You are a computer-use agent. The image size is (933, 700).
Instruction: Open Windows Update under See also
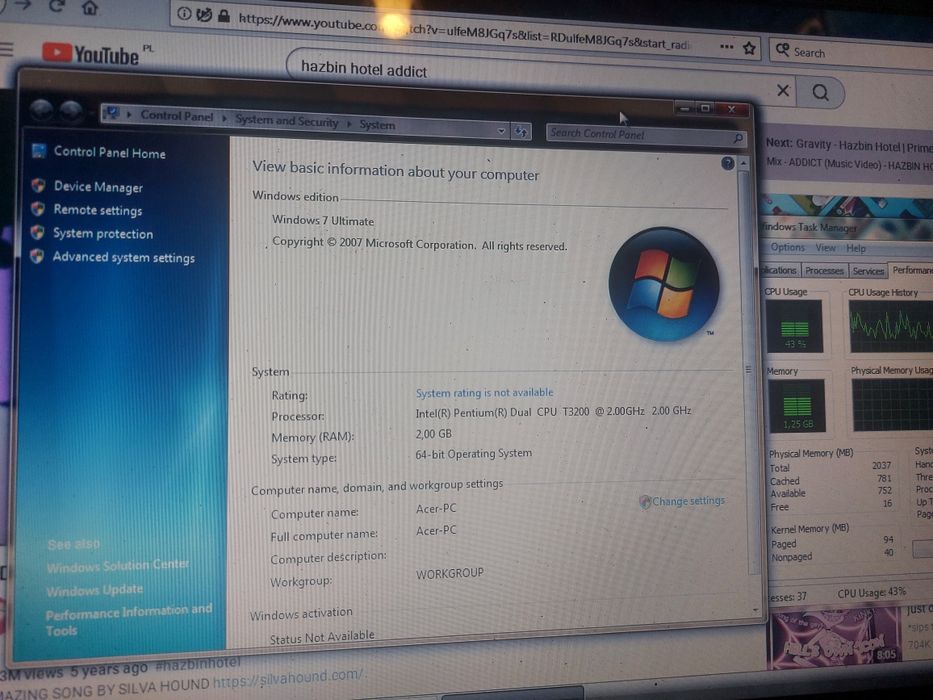click(95, 590)
